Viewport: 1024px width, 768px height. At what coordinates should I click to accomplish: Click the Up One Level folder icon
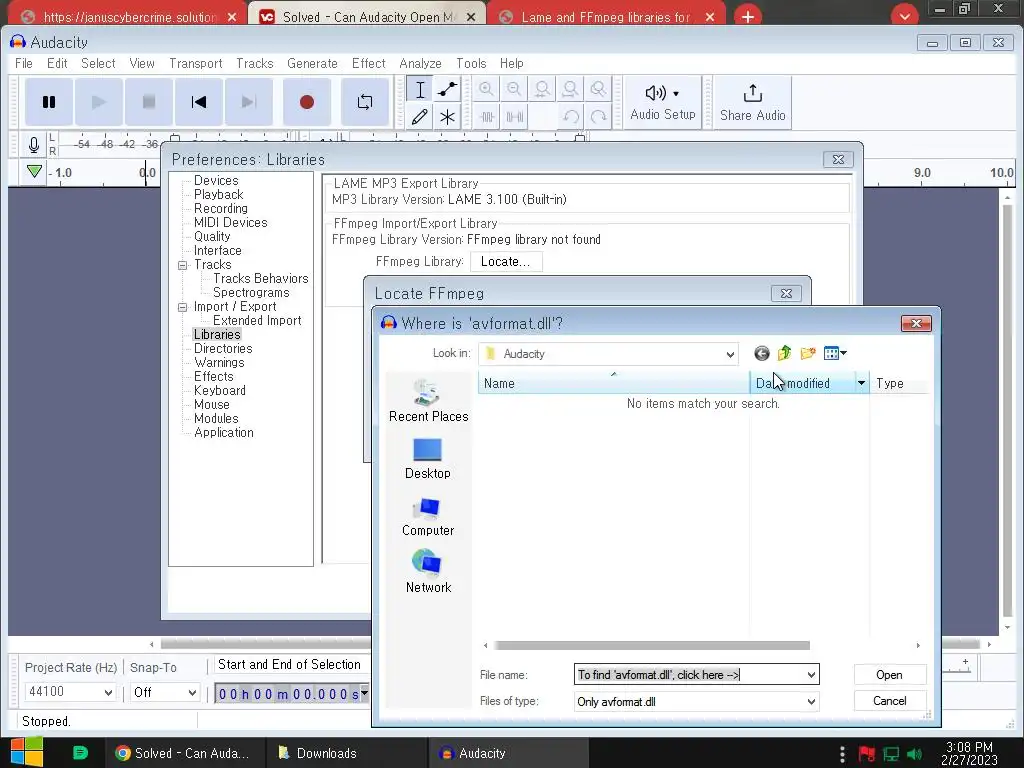(x=784, y=354)
